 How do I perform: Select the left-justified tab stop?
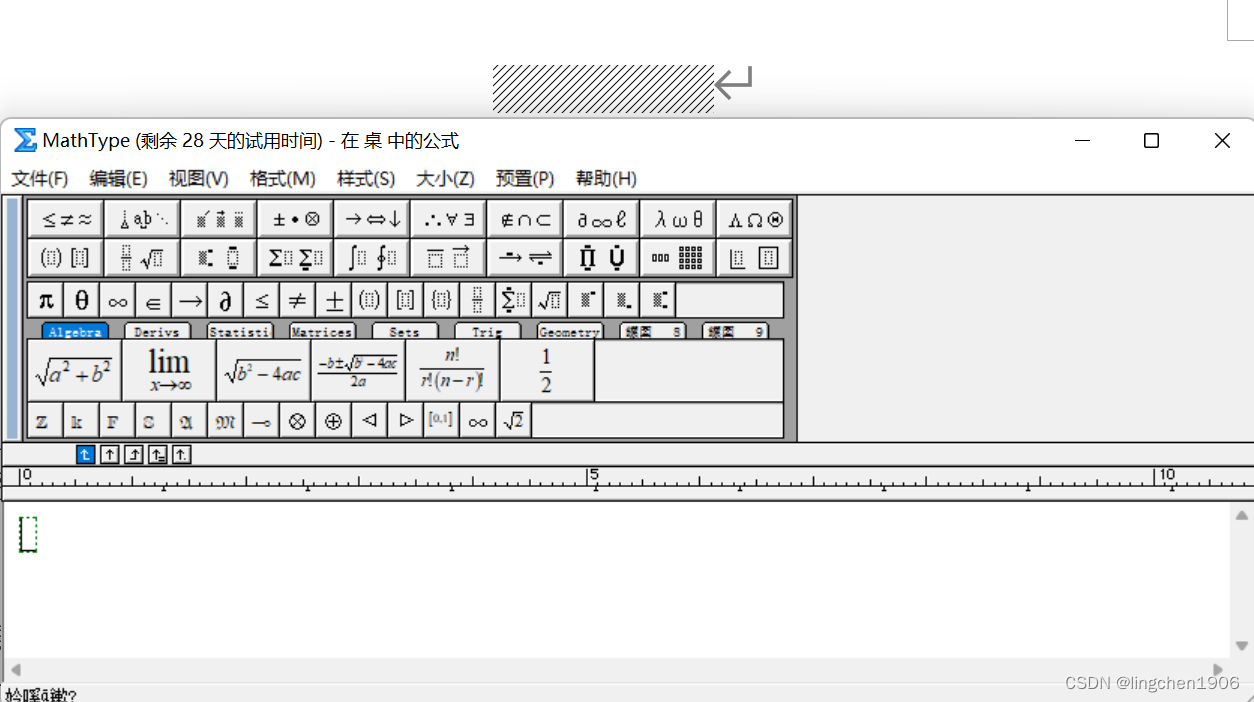(86, 455)
